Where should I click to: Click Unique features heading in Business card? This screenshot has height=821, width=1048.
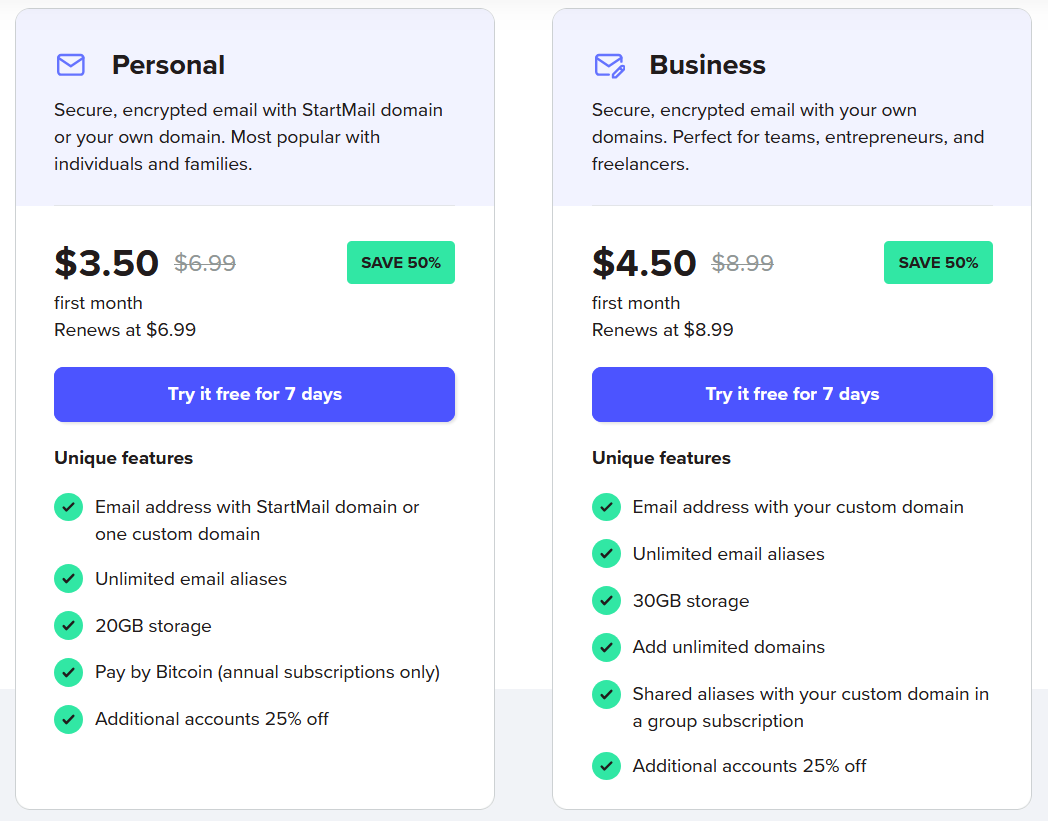pos(661,458)
